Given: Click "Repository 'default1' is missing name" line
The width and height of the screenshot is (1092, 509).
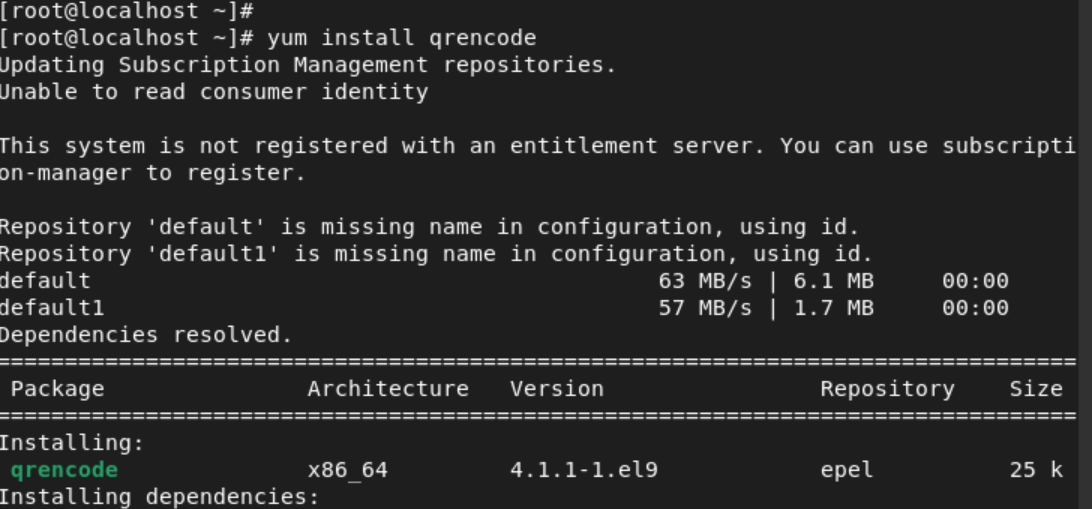Looking at the screenshot, I should (x=436, y=254).
